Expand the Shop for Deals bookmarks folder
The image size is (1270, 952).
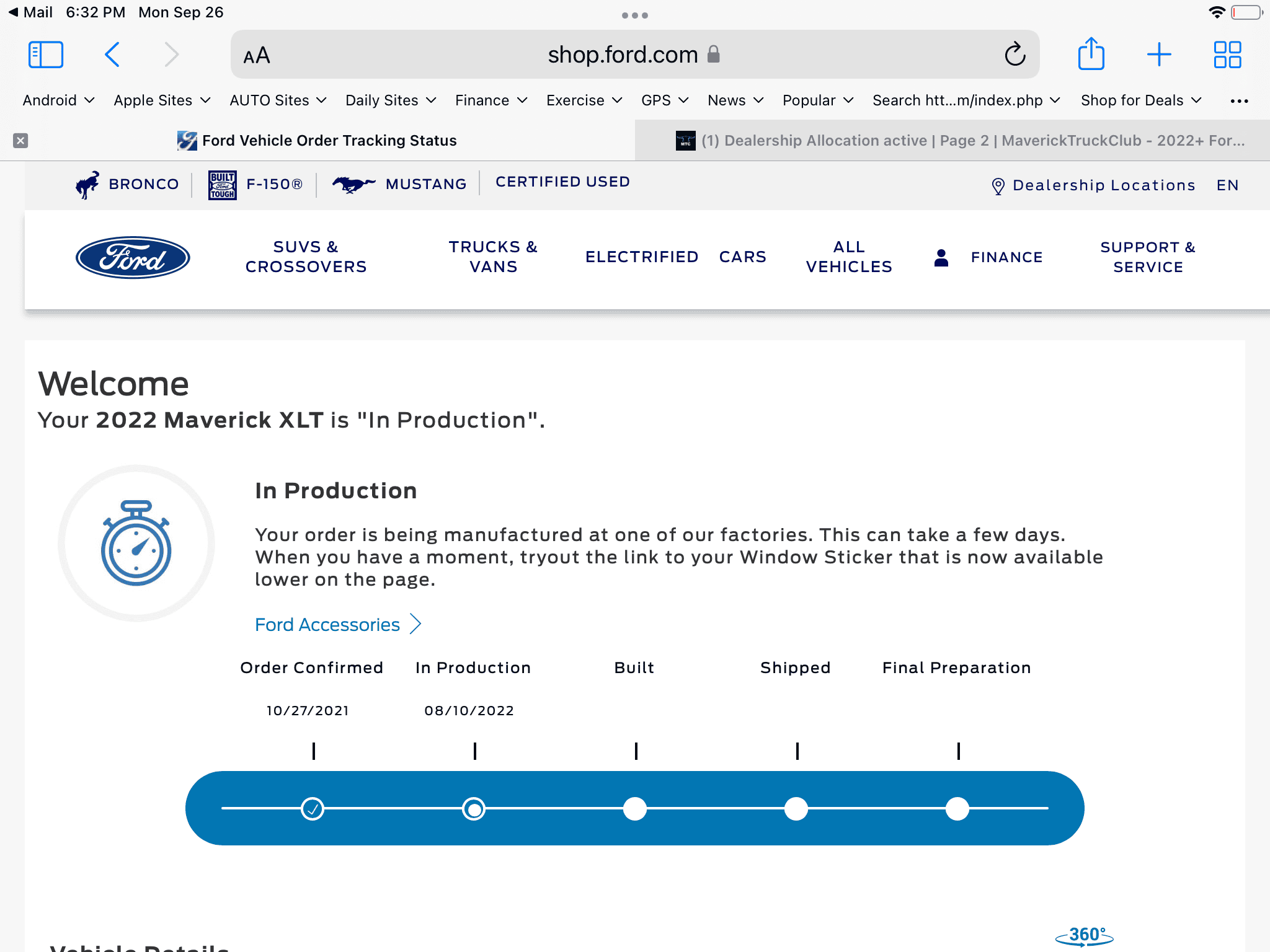pyautogui.click(x=1142, y=100)
